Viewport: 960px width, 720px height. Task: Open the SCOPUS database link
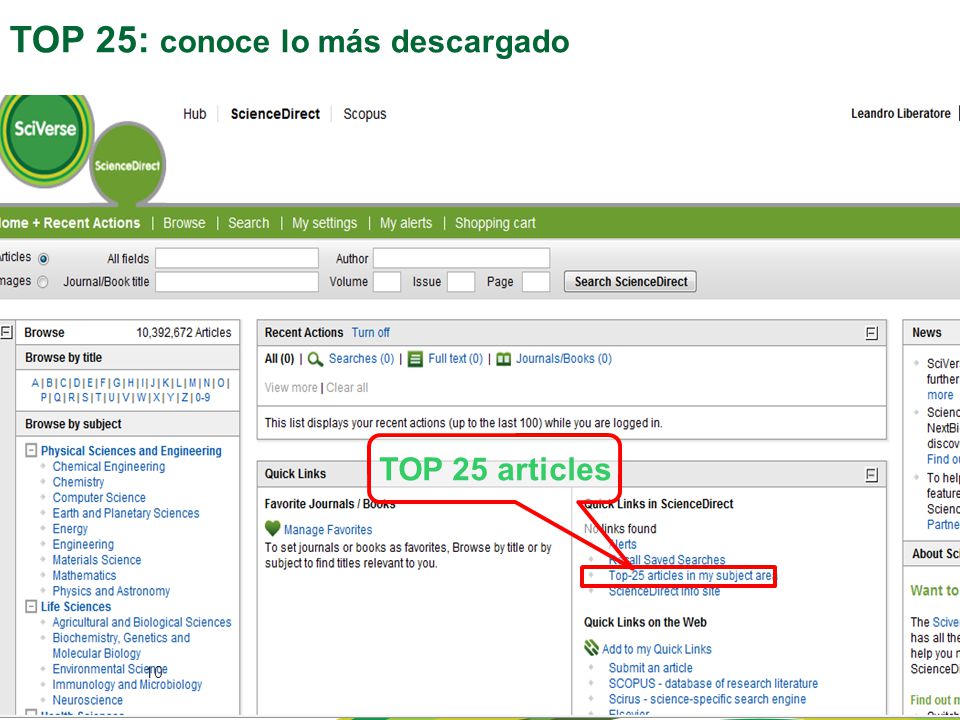click(713, 683)
